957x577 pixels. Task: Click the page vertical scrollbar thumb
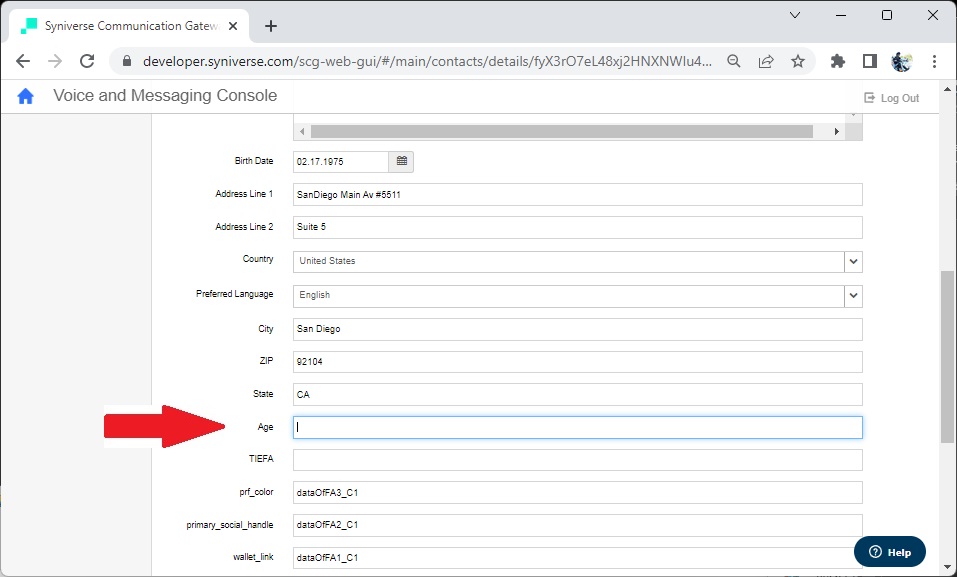coord(947,357)
